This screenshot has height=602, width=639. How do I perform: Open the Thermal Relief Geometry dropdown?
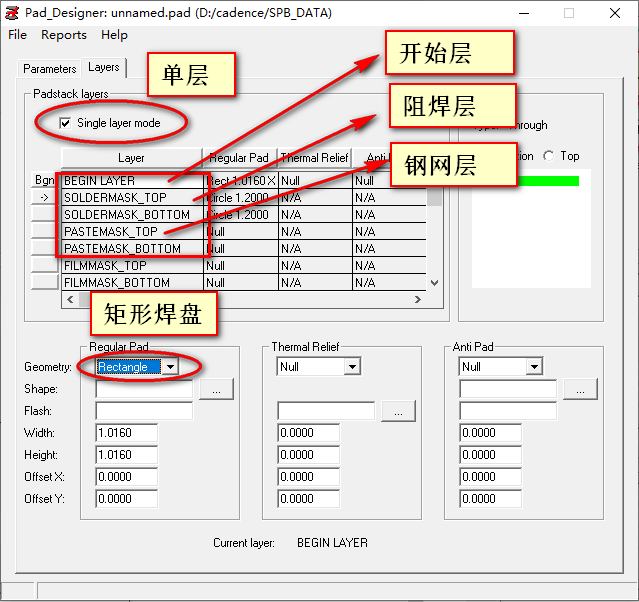tap(351, 367)
